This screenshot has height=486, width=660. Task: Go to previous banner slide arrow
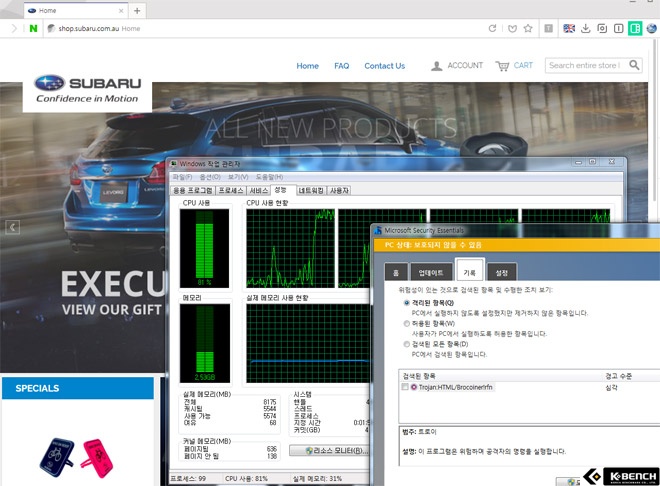[12, 227]
